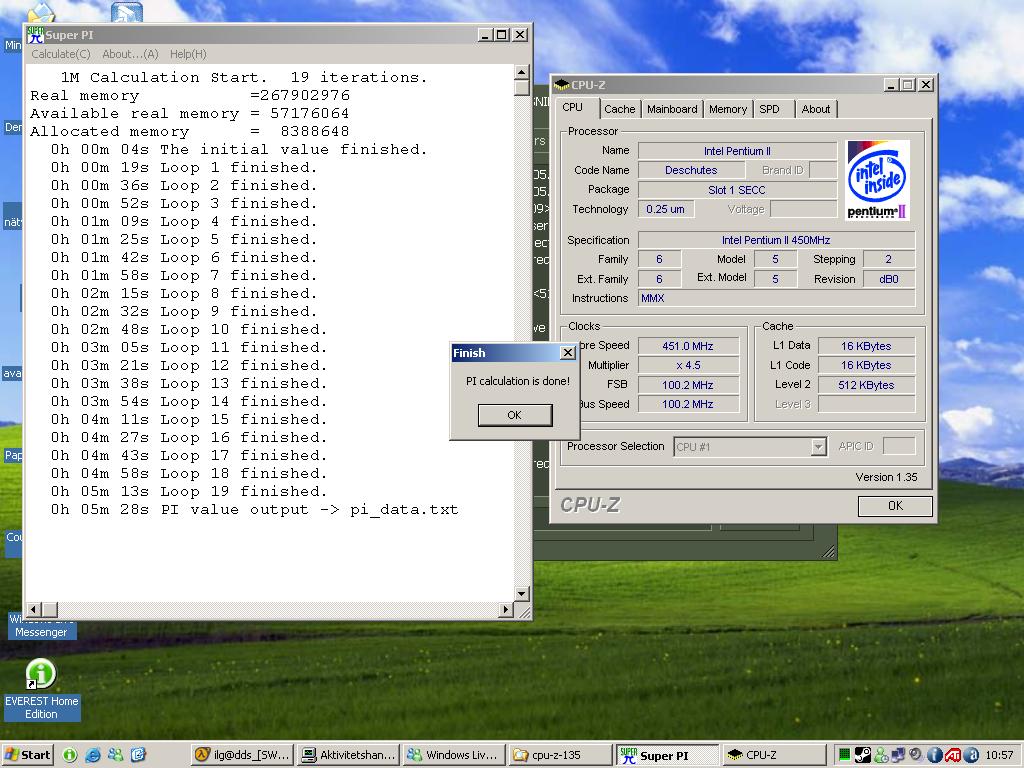Open cpu-z-135 folder from taskbar
The height and width of the screenshot is (768, 1024).
click(561, 755)
